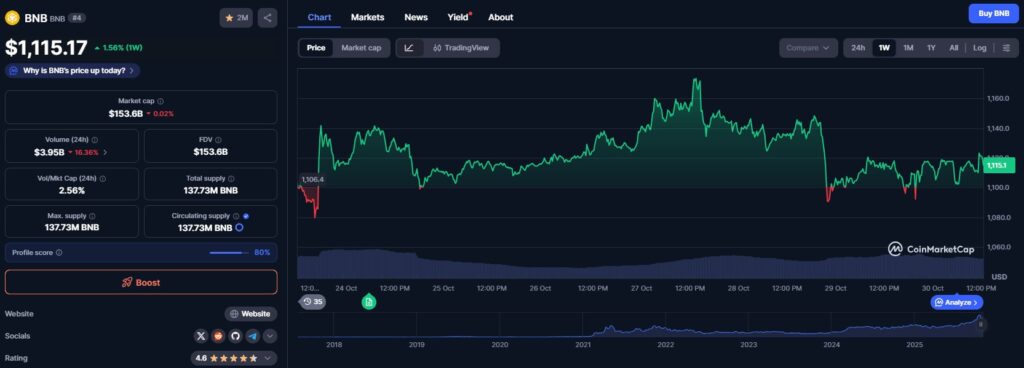Image resolution: width=1024 pixels, height=368 pixels.
Task: Click the 2.56% Vol/Mkt Cap value
Action: pyautogui.click(x=72, y=191)
